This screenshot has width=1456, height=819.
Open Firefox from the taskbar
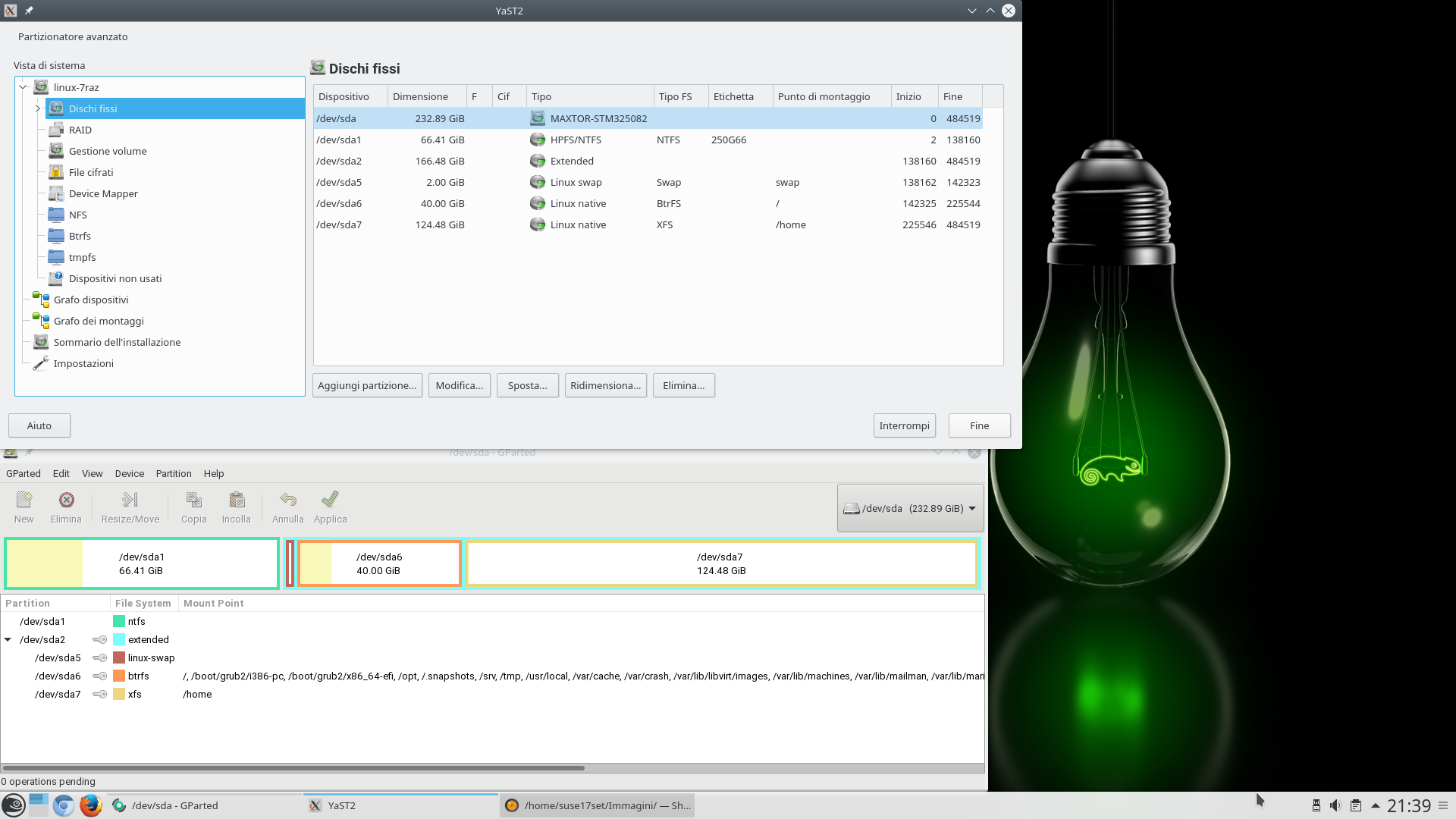(91, 805)
